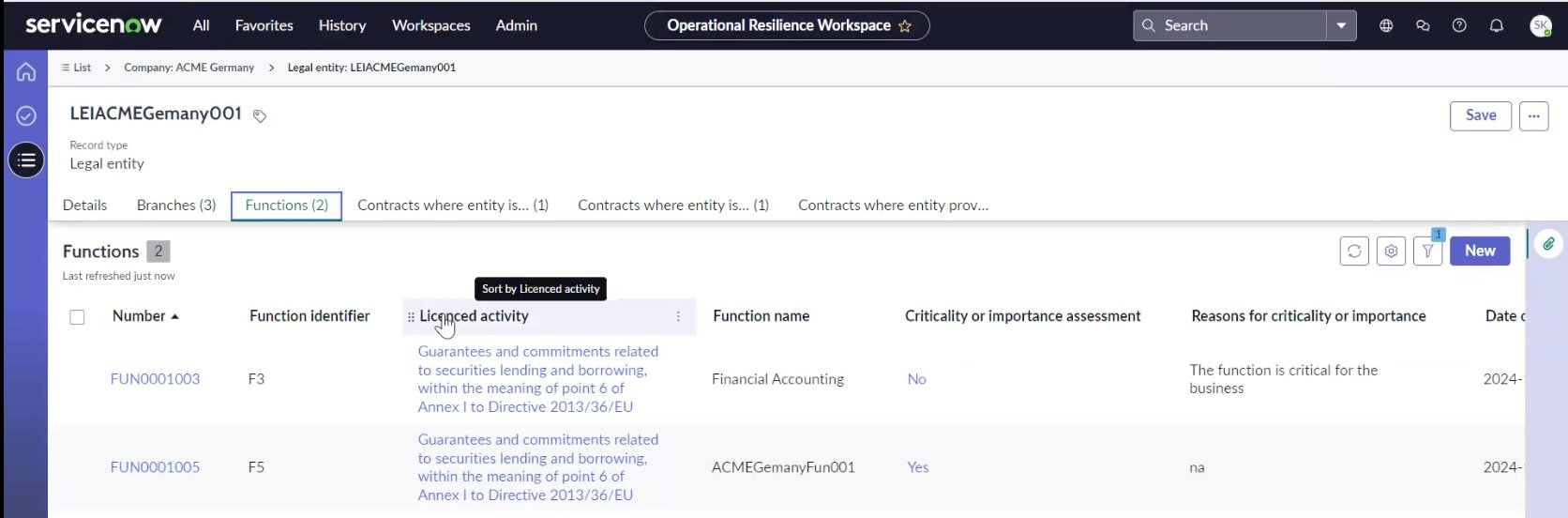Refresh the Functions list

click(x=1354, y=251)
